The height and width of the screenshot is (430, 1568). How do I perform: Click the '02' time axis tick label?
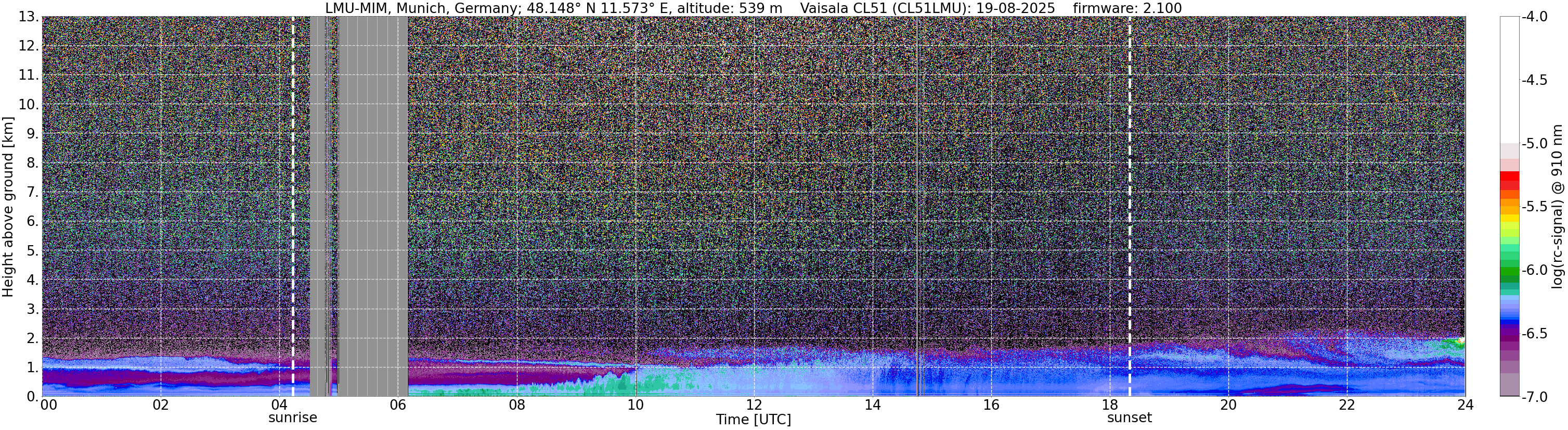tap(160, 405)
